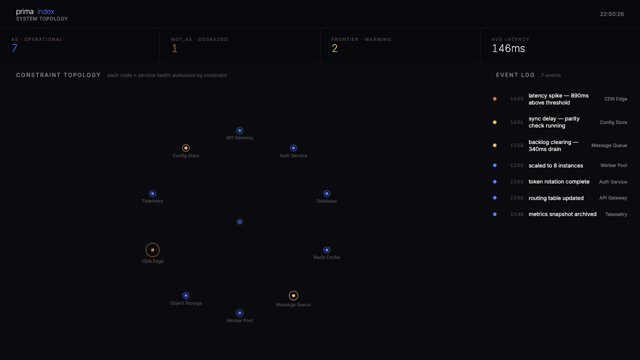Open 'routing table updated' event
640x360 pixels.
(556, 198)
